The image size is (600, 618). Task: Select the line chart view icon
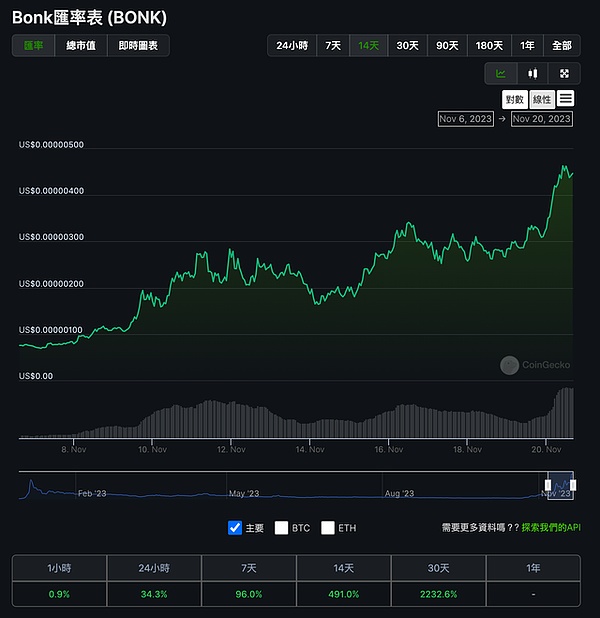pyautogui.click(x=501, y=73)
